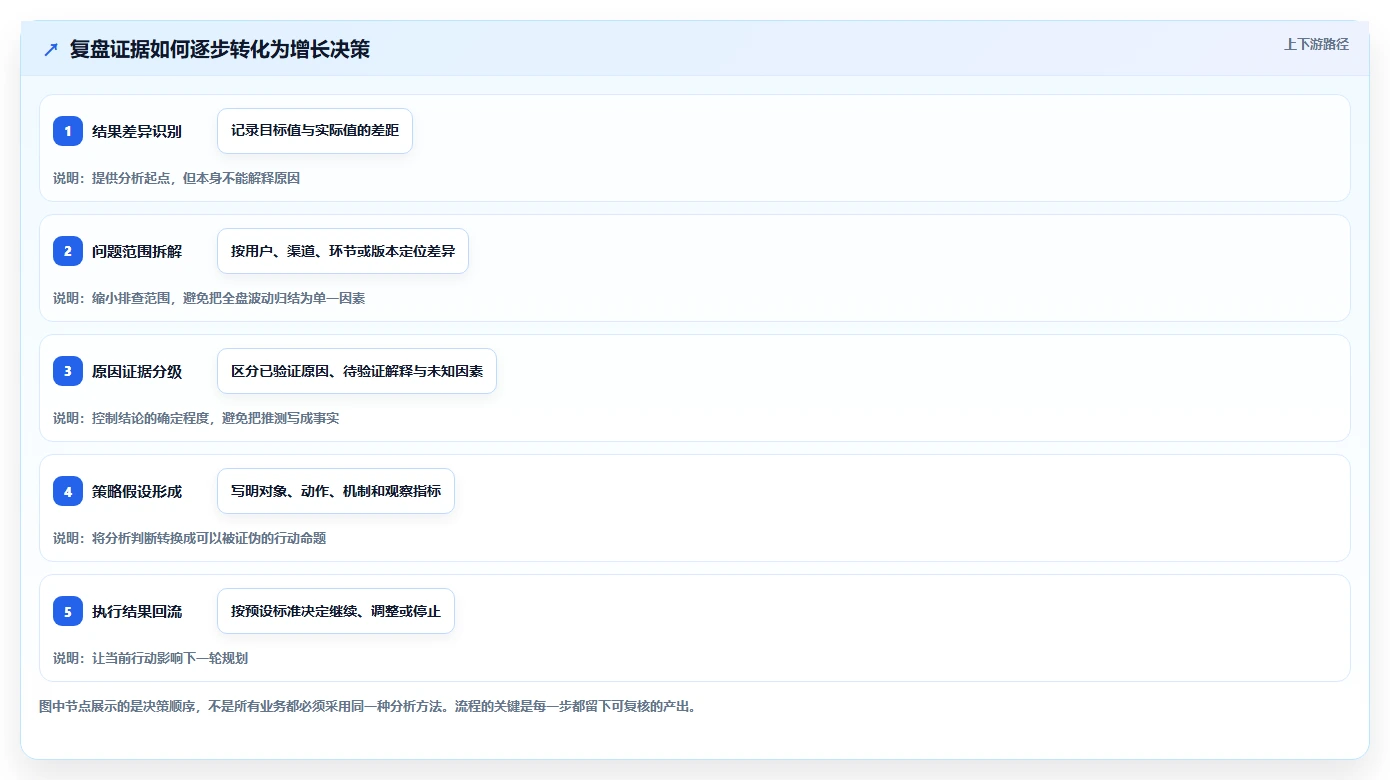1390x780 pixels.
Task: Click the arrow icon beside the title
Action: tap(51, 50)
